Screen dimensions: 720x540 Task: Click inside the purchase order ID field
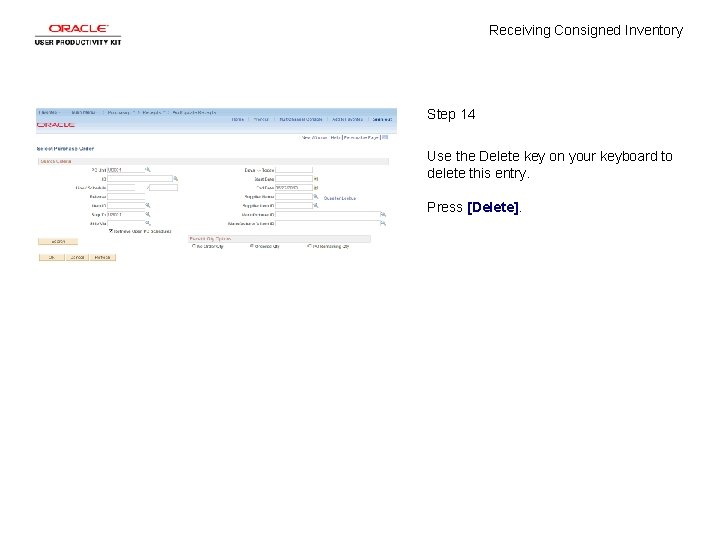click(x=140, y=179)
